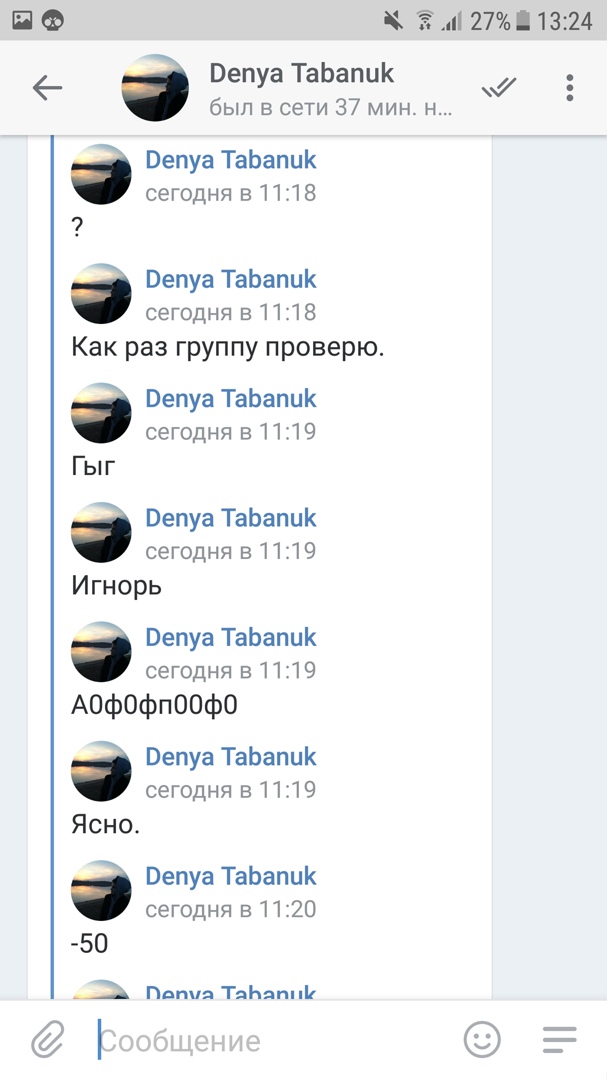This screenshot has width=607, height=1080.
Task: Select the message "Игнорь"
Action: coord(116,586)
